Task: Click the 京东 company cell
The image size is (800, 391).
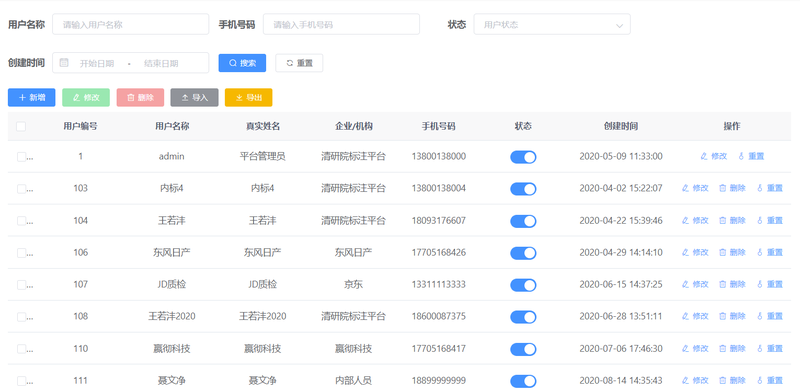Action: 353,284
